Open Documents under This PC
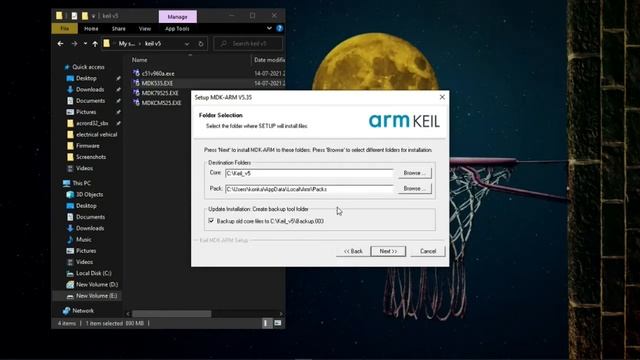The width and height of the screenshot is (640, 360). [90, 217]
